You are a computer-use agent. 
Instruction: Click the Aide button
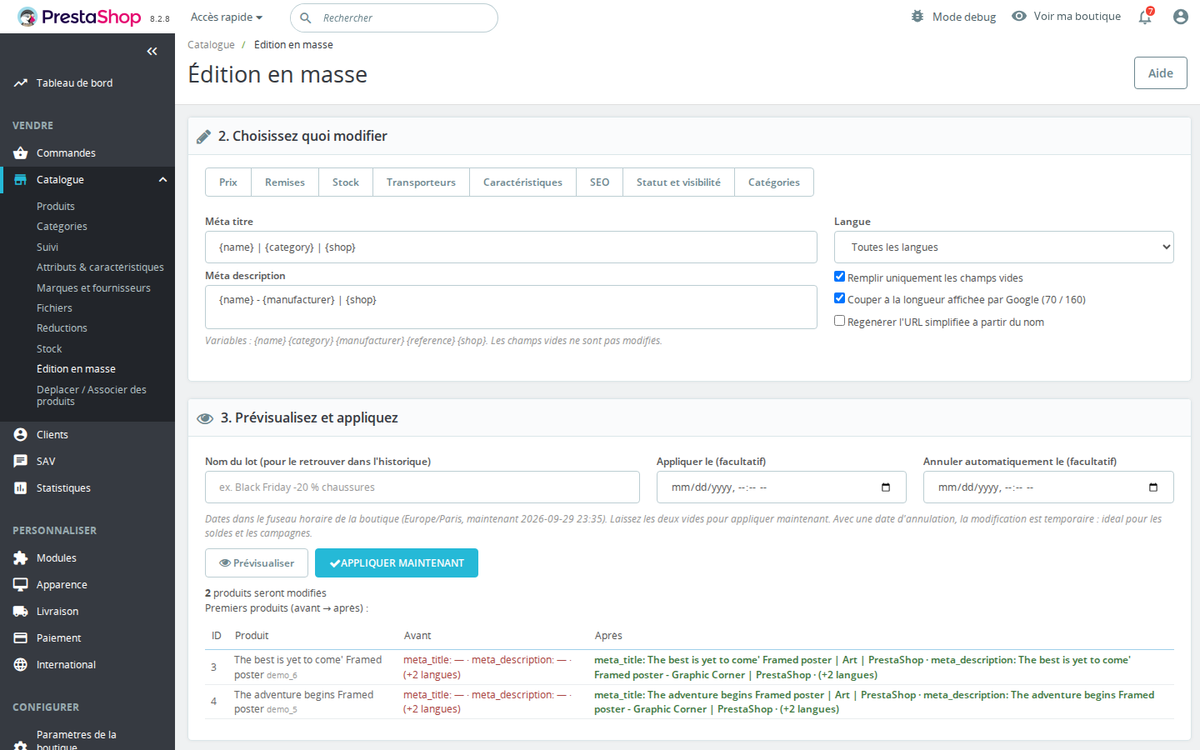[1160, 73]
